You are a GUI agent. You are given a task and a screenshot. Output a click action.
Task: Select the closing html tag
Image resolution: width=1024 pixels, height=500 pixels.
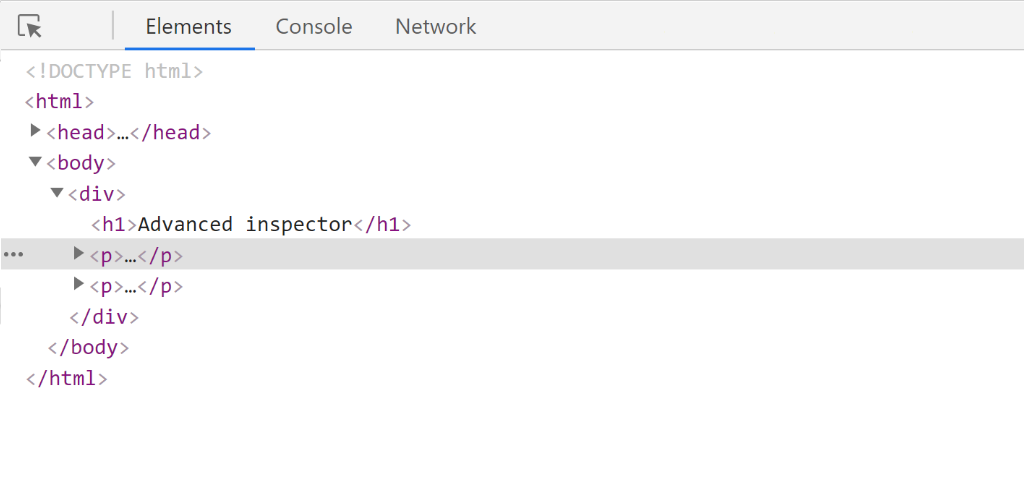click(x=66, y=379)
